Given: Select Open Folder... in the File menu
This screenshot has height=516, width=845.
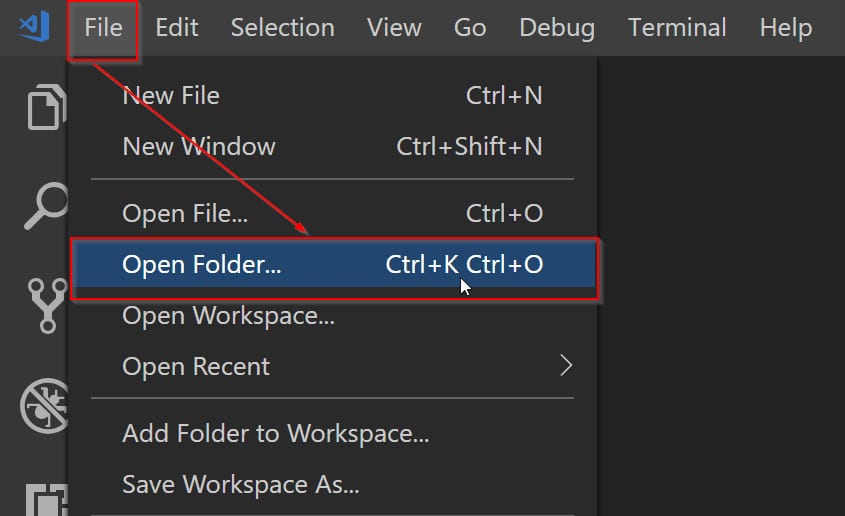Looking at the screenshot, I should 334,265.
